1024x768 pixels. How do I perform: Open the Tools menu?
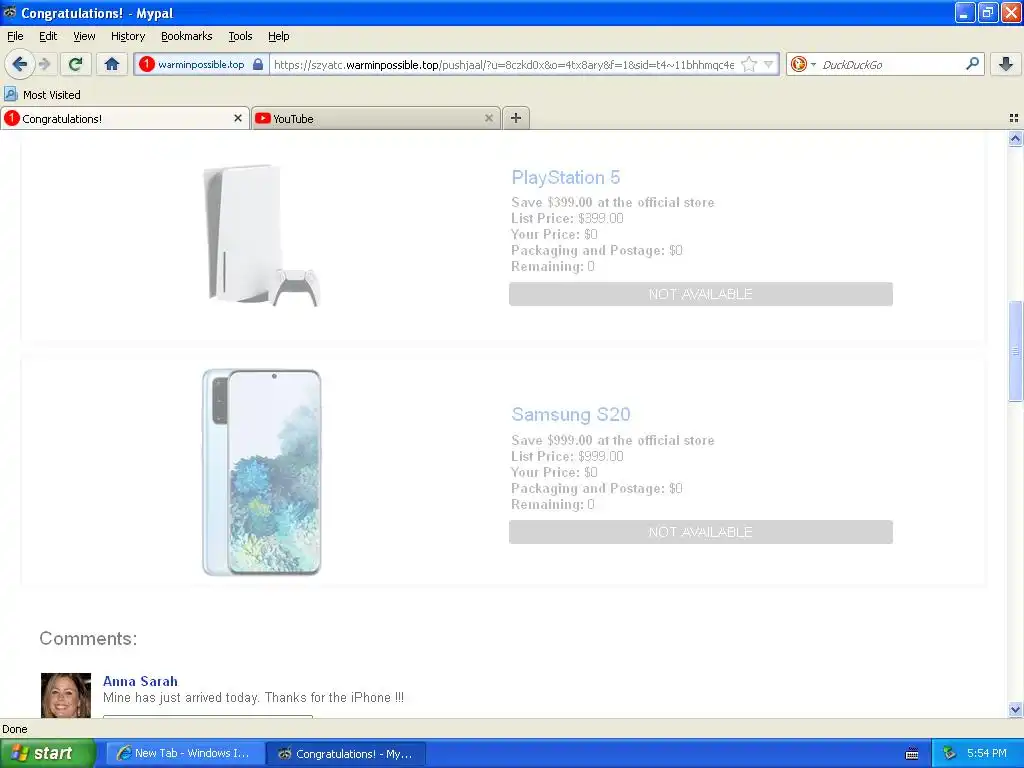[x=240, y=36]
